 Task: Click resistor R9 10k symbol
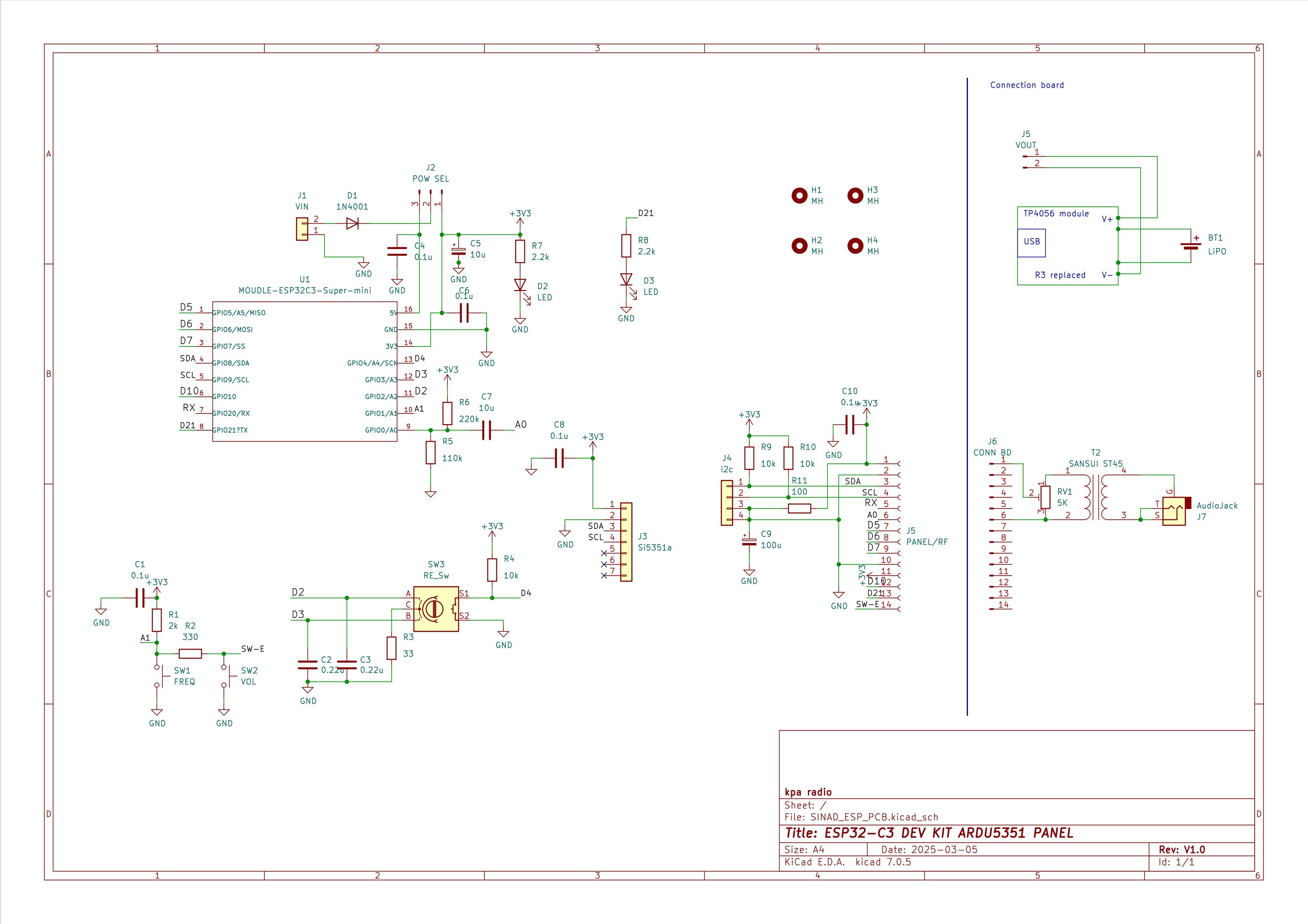point(749,458)
